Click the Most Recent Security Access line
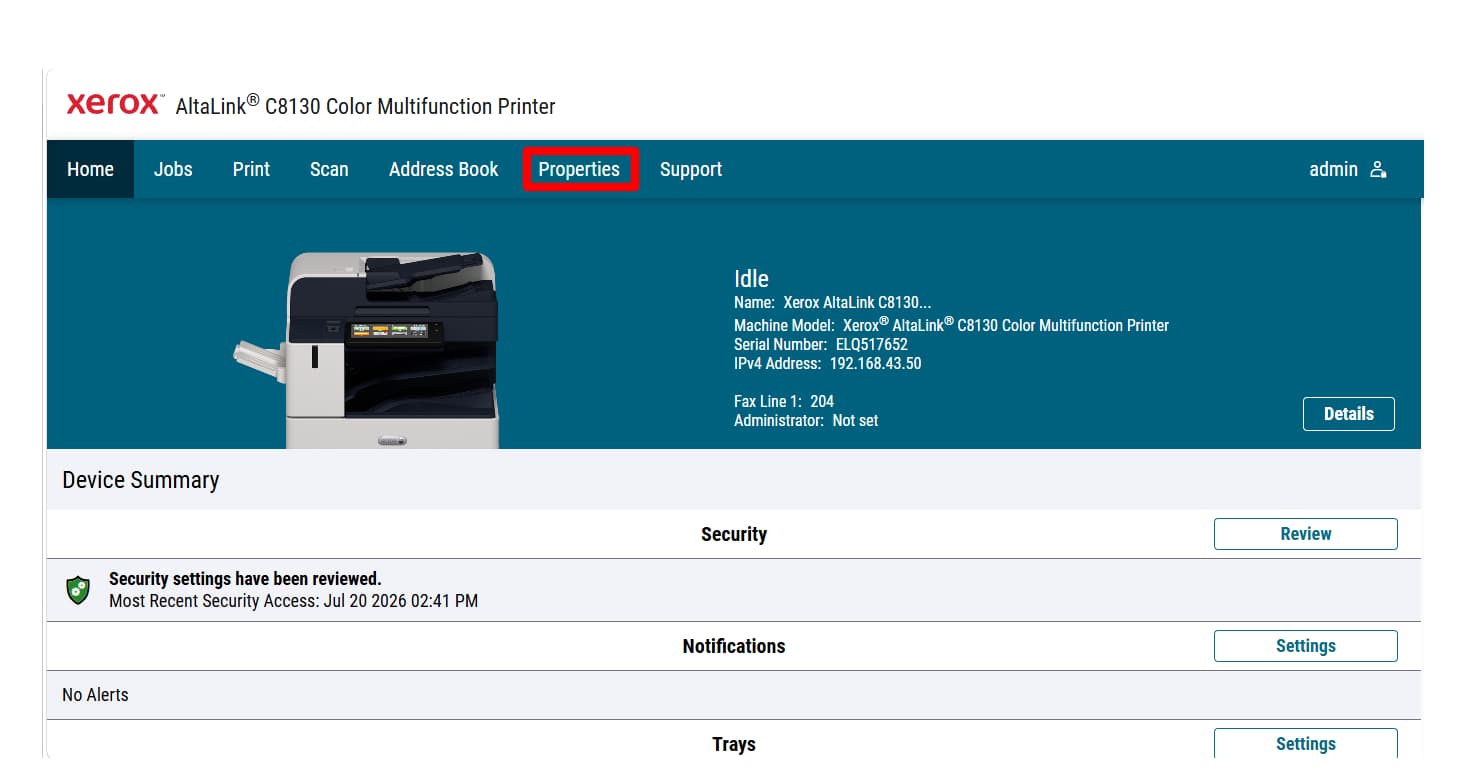 (x=293, y=601)
